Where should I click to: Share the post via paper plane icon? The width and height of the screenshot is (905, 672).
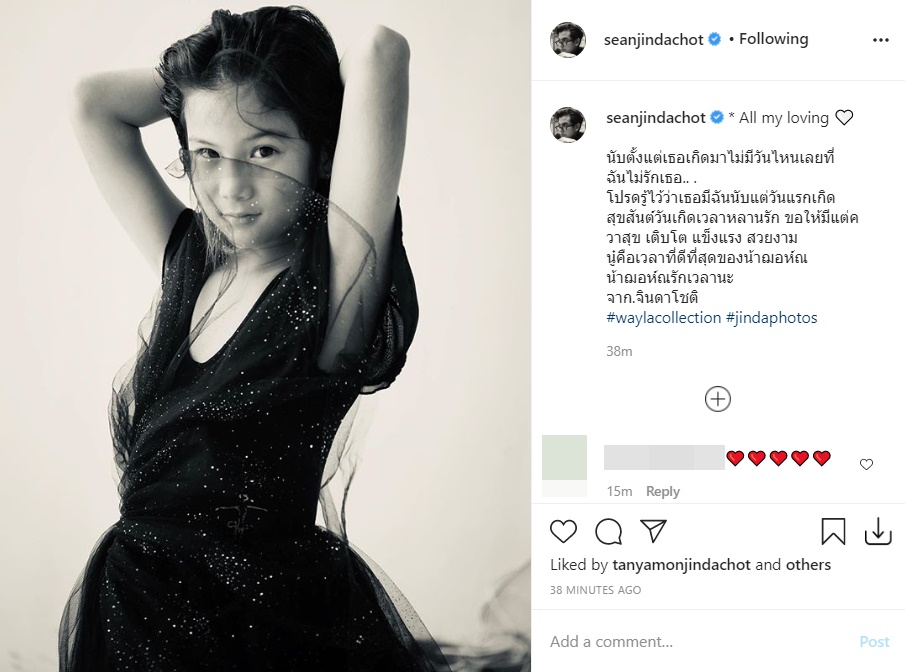[653, 530]
